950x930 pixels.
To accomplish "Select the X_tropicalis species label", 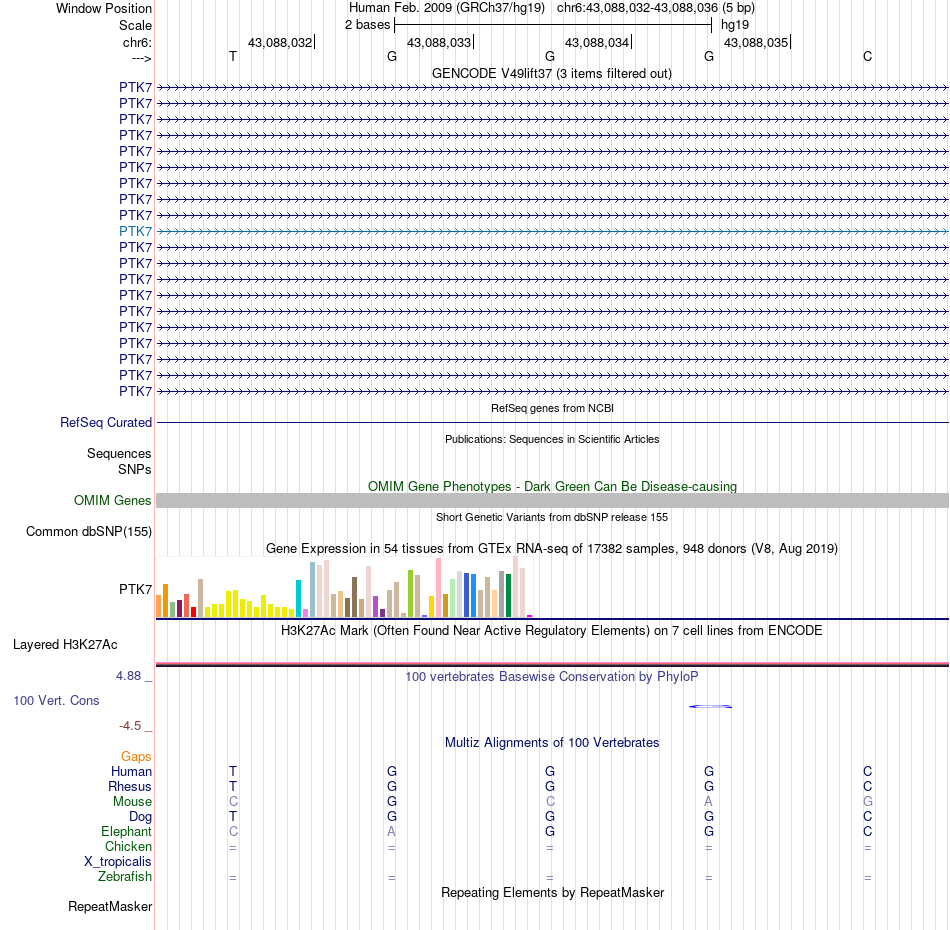I will (x=118, y=862).
